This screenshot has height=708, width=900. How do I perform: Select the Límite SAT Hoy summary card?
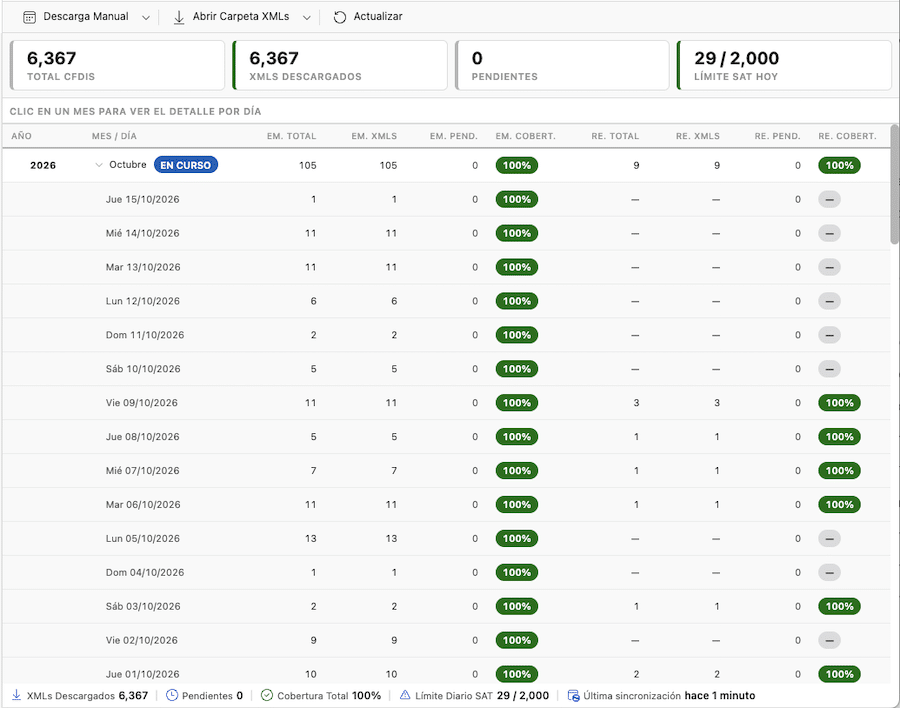point(784,65)
